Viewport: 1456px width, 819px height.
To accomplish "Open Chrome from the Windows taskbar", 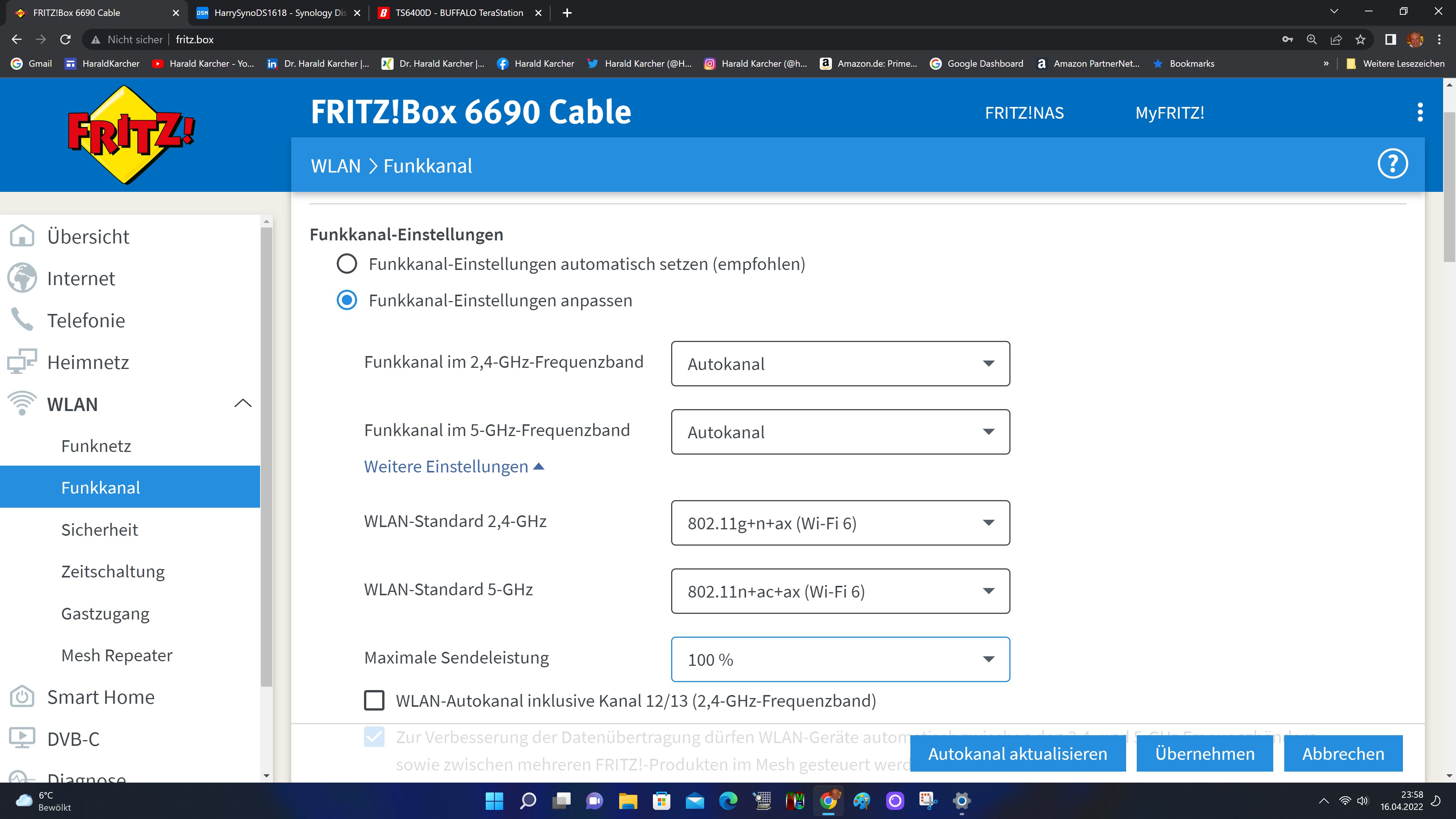I will pyautogui.click(x=828, y=800).
